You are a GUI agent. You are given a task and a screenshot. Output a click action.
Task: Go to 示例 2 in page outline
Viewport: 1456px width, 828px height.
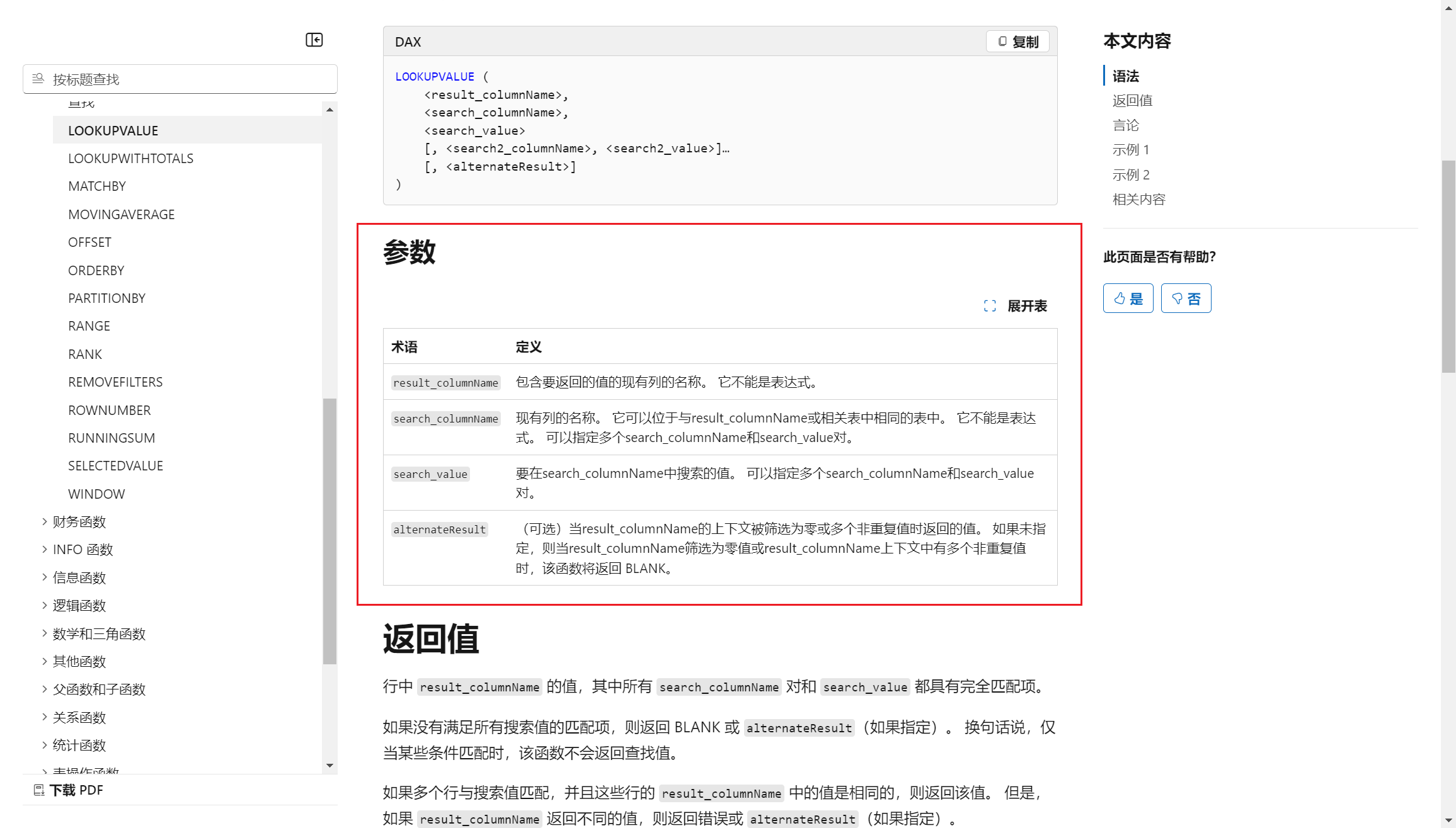[x=1131, y=175]
